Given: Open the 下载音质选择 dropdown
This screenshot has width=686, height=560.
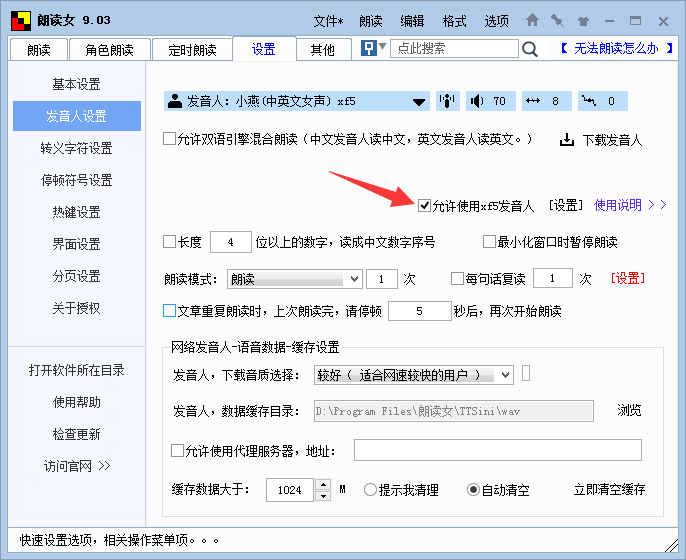Looking at the screenshot, I should [413, 375].
